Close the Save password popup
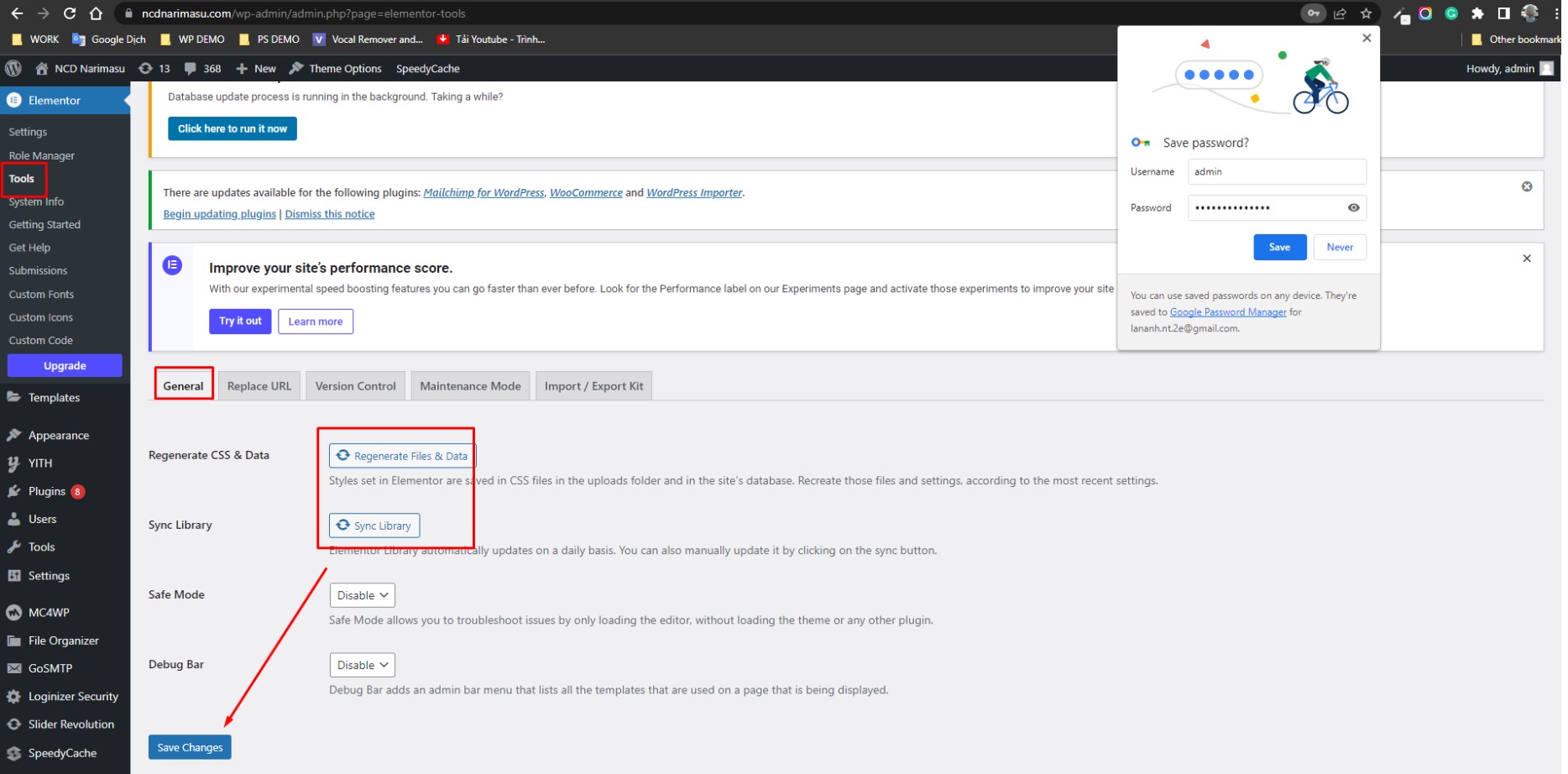 [1367, 38]
